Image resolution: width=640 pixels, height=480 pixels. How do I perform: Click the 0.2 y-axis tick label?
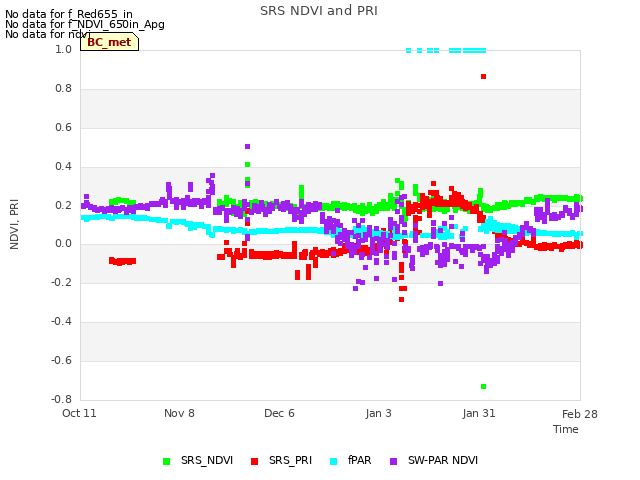64,205
